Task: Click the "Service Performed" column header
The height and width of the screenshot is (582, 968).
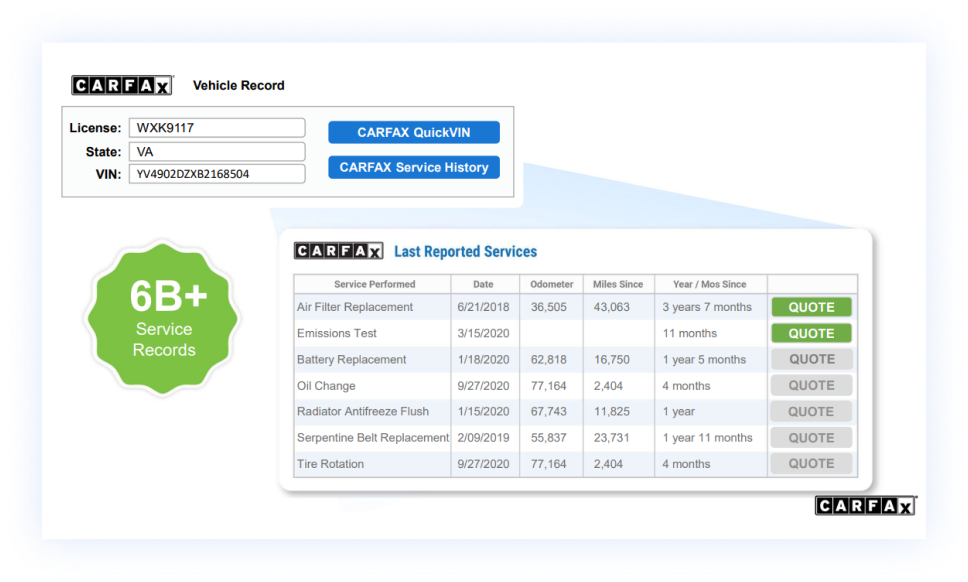Action: coord(374,285)
